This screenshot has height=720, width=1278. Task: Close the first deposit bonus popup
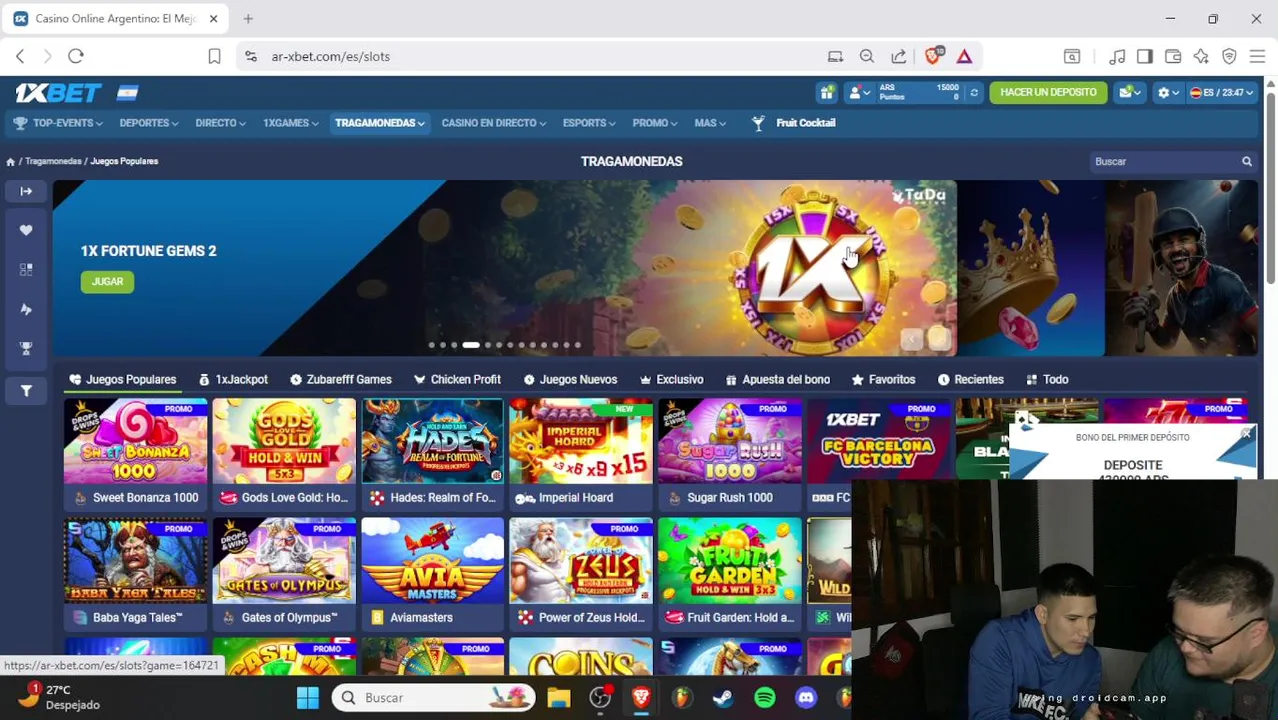pyautogui.click(x=1246, y=434)
